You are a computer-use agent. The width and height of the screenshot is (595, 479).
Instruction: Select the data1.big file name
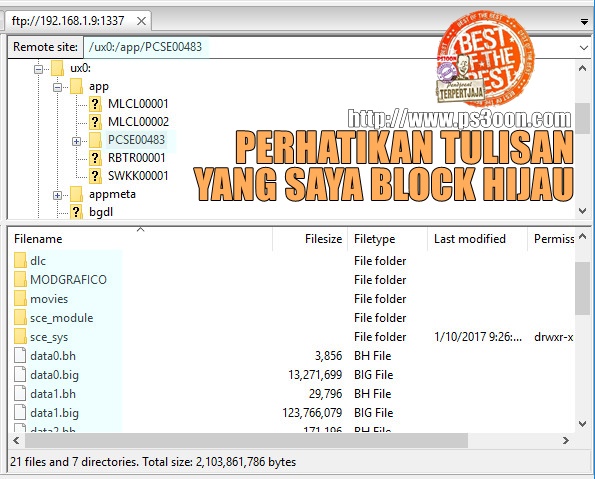pos(54,413)
